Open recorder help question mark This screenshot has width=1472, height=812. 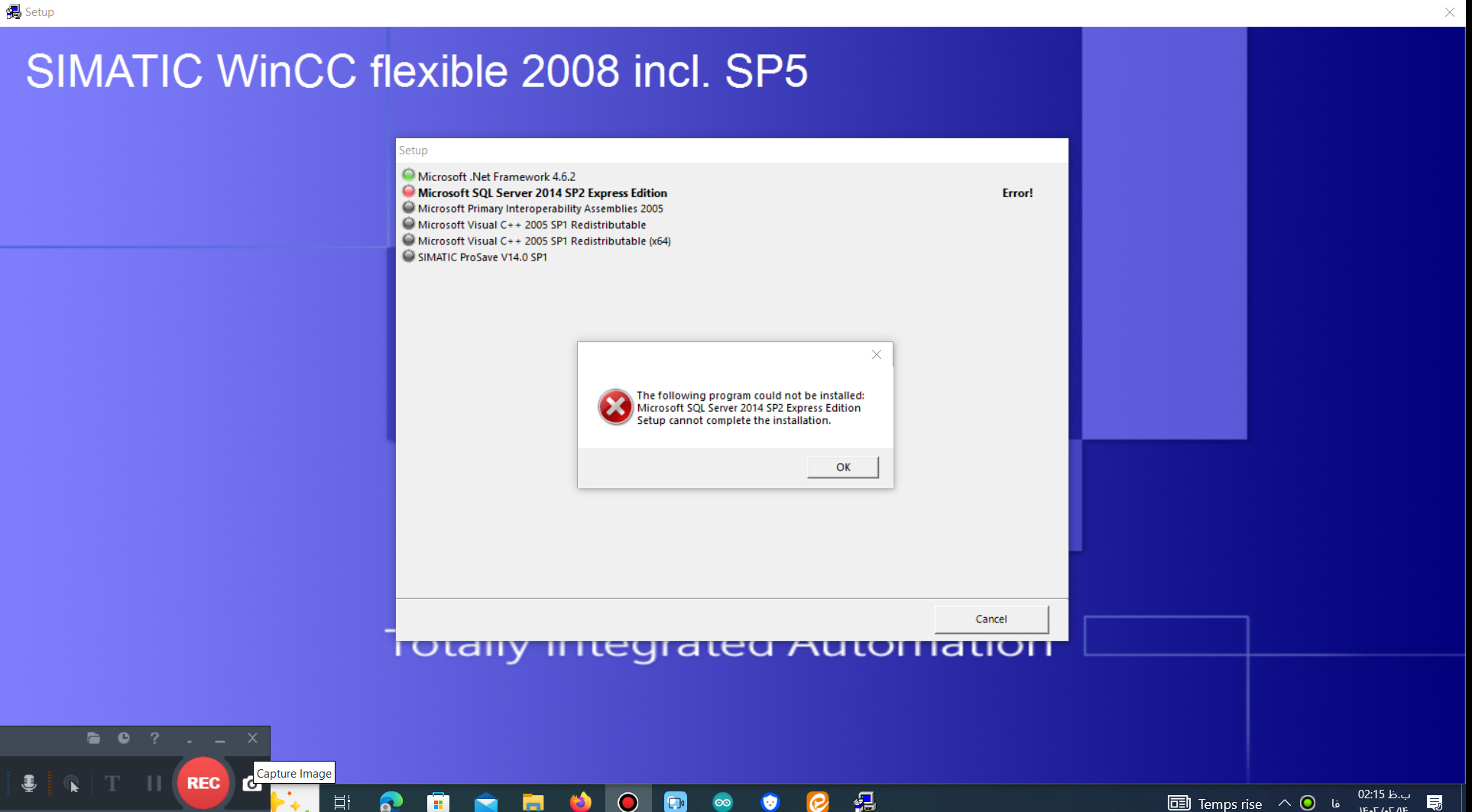pos(154,738)
